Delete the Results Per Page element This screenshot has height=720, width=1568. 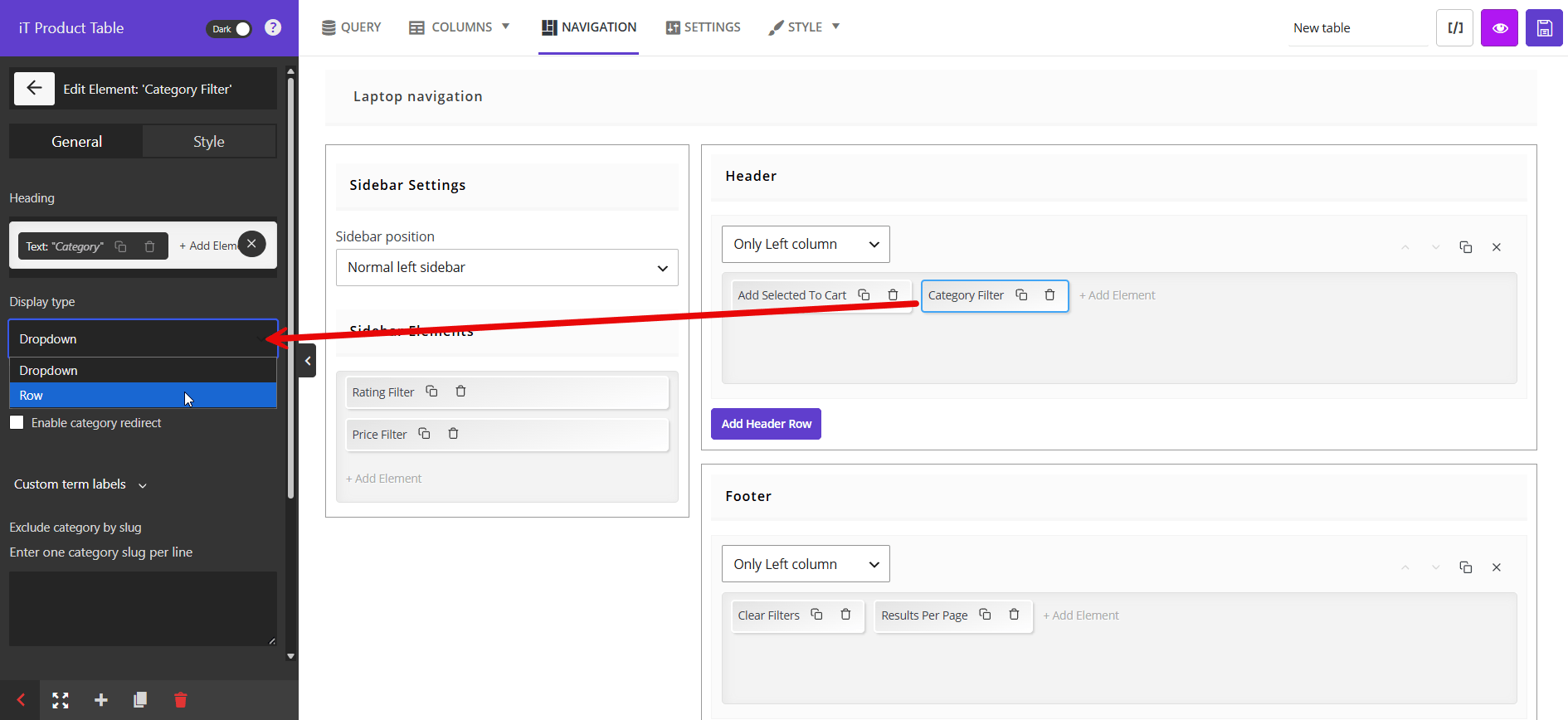coord(1014,614)
